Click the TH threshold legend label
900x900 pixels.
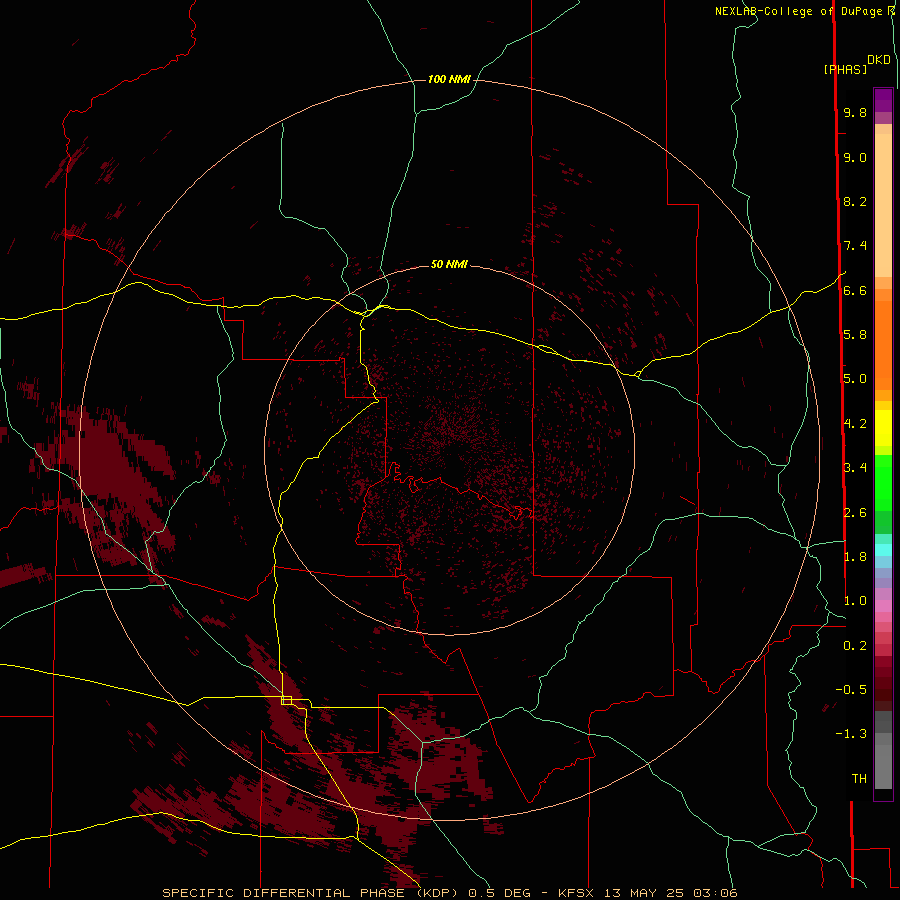coord(859,779)
